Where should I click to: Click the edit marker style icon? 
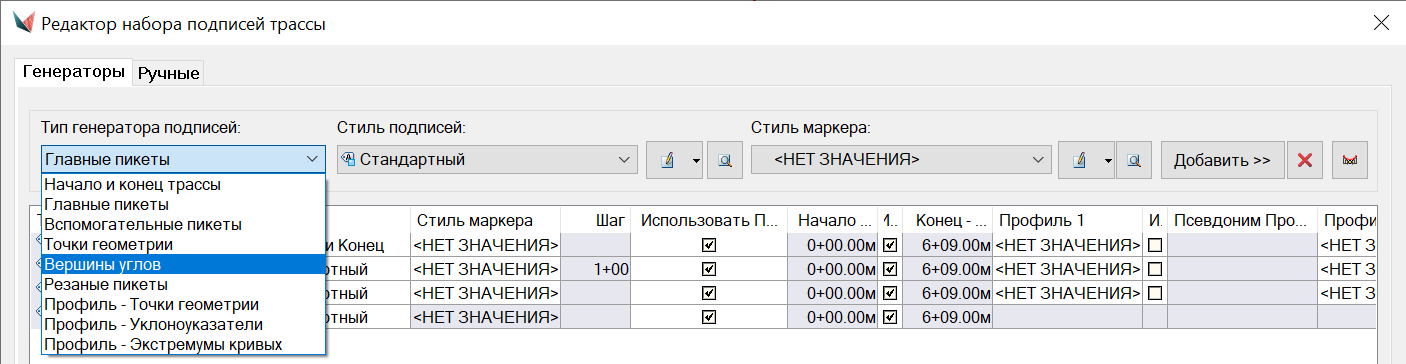click(x=1079, y=160)
